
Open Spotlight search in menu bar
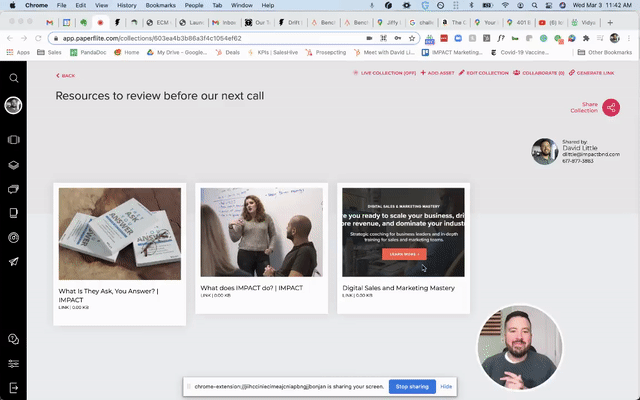click(x=534, y=5)
